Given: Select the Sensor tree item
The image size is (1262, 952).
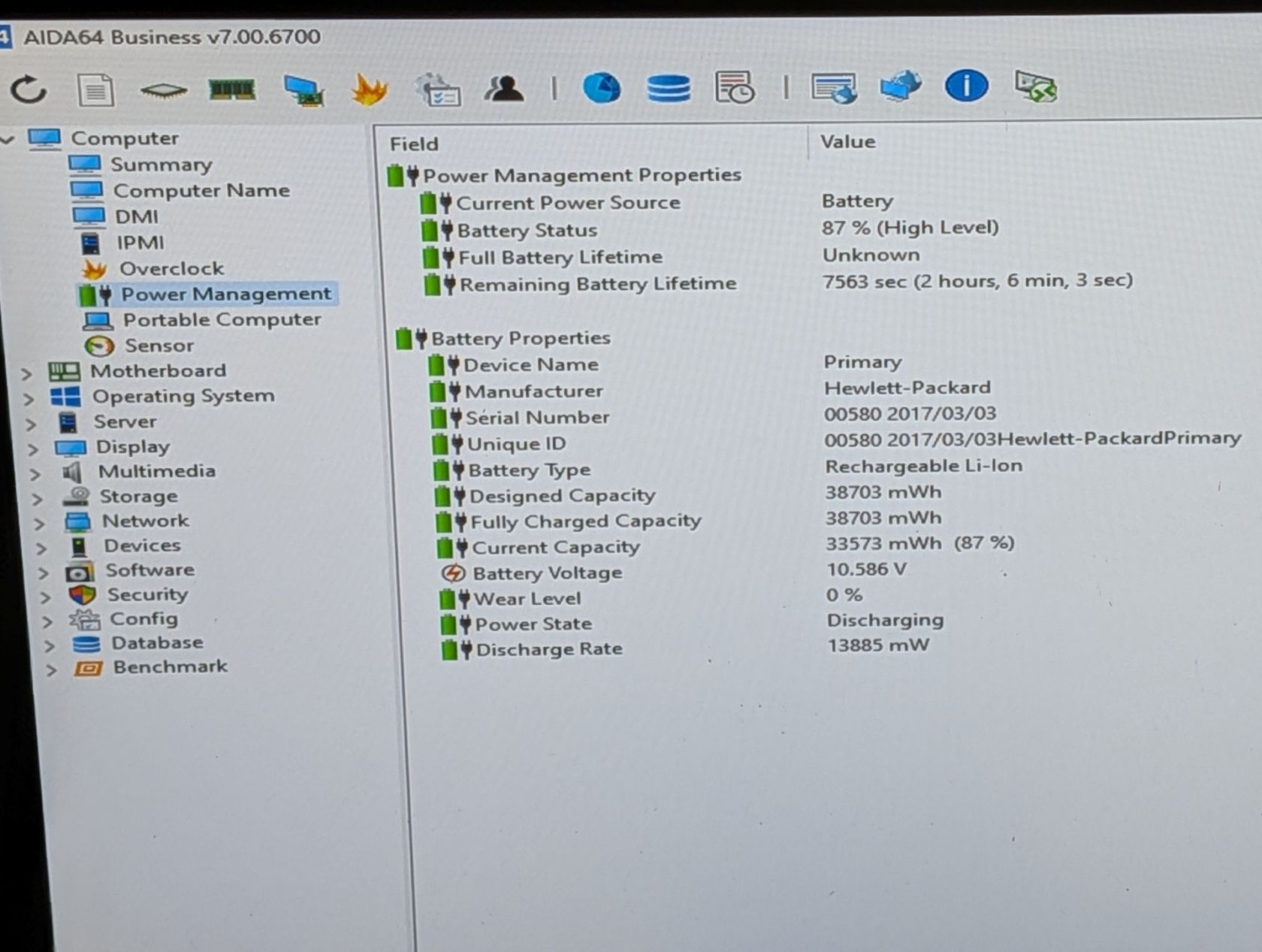Looking at the screenshot, I should pos(159,346).
